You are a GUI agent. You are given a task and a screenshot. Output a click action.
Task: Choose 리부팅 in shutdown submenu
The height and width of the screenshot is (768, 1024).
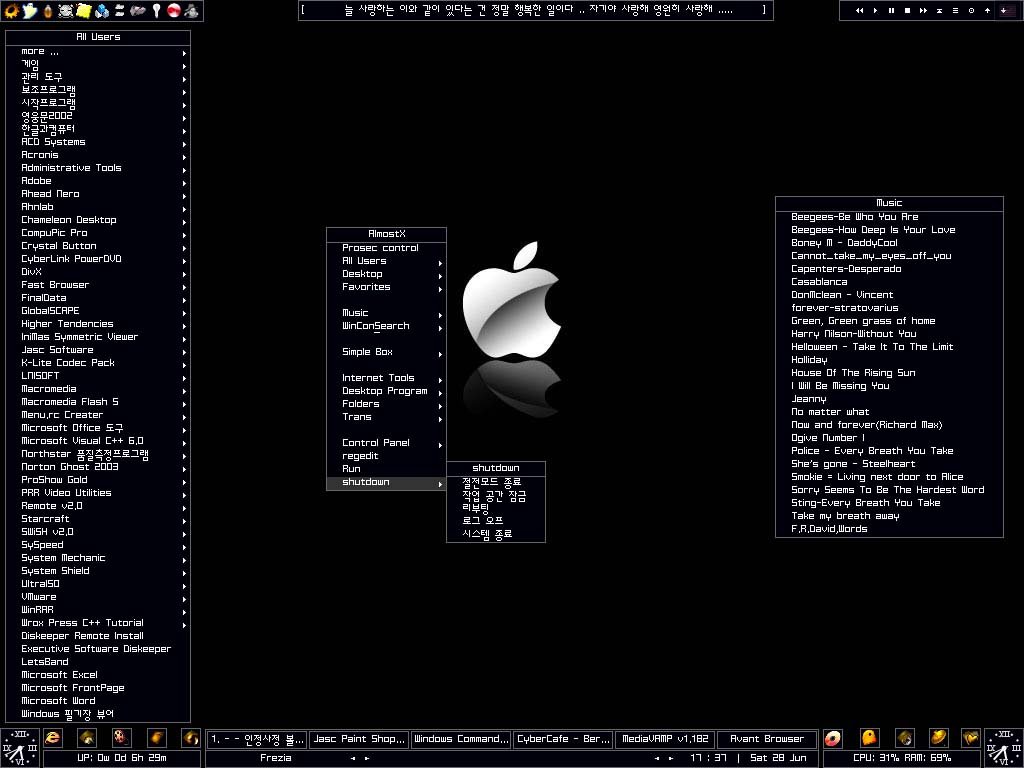pos(496,508)
